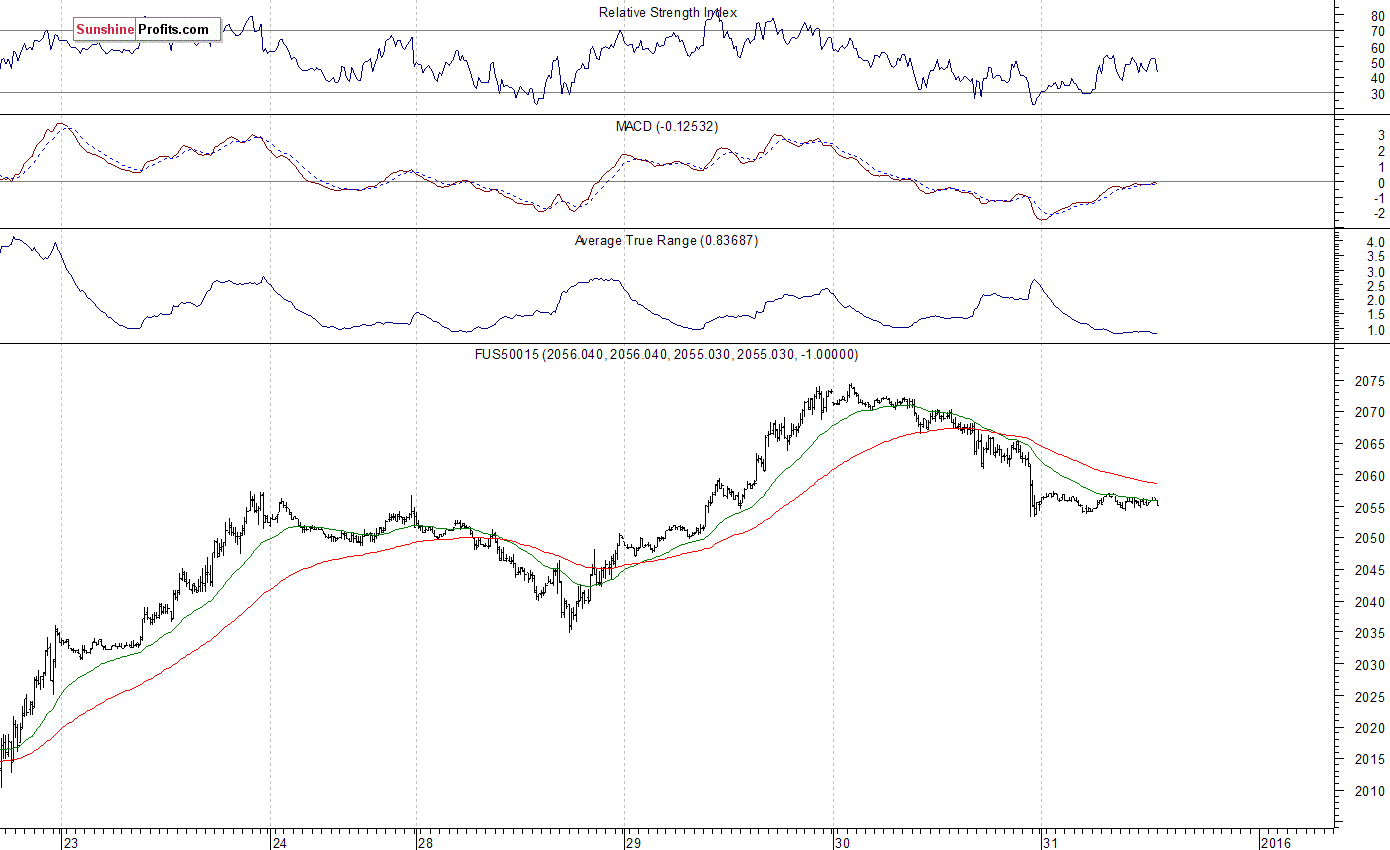Viewport: 1390px width, 850px height.
Task: Click the Average True Range (0.83687) label
Action: pyautogui.click(x=667, y=241)
